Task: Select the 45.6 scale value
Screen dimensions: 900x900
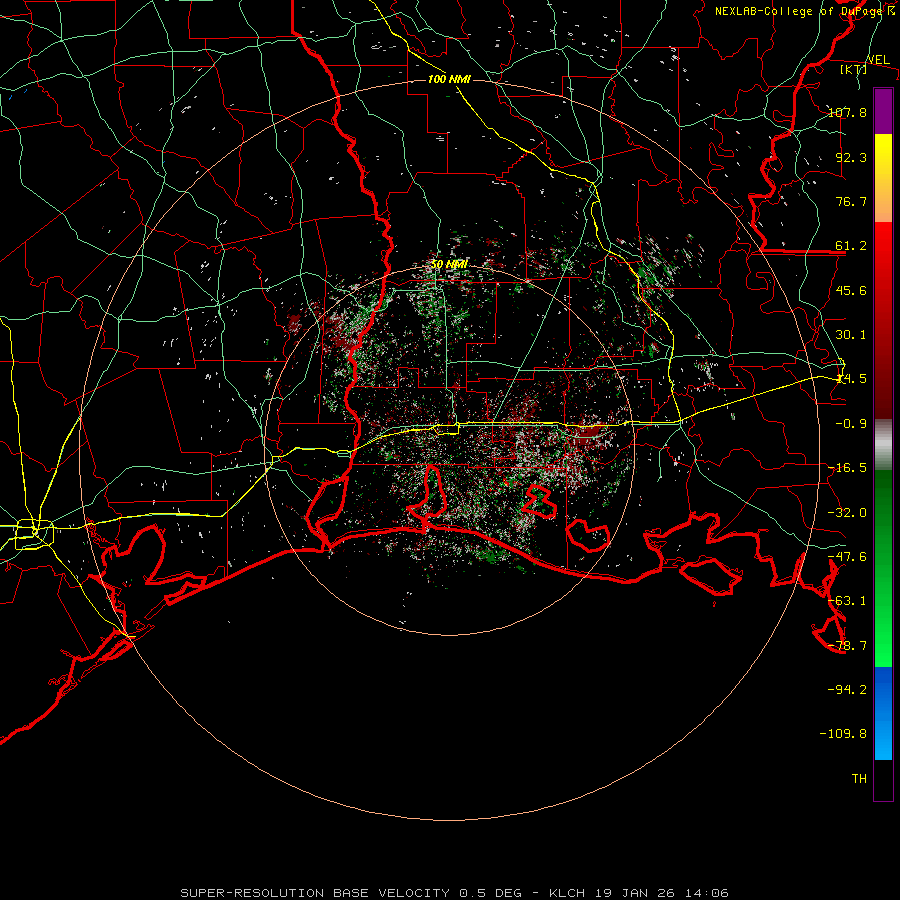Action: [851, 290]
